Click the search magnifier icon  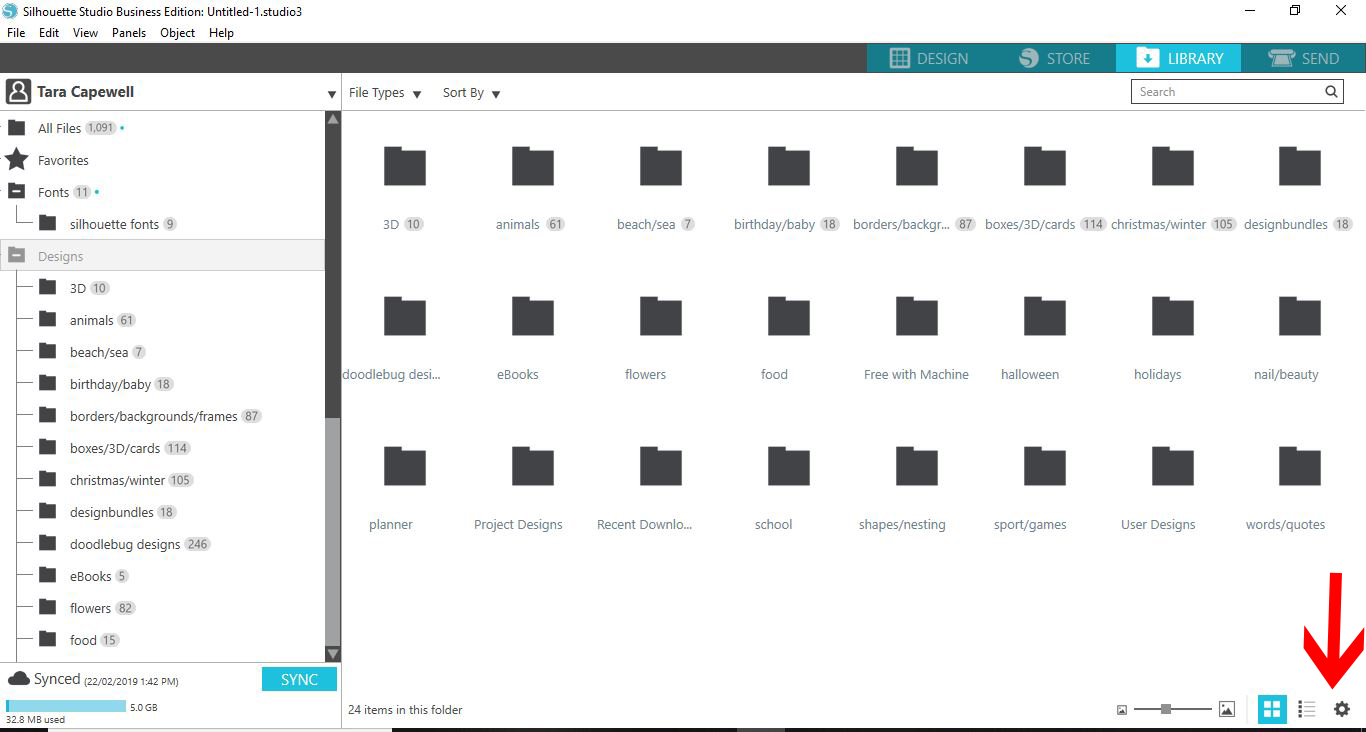point(1331,91)
